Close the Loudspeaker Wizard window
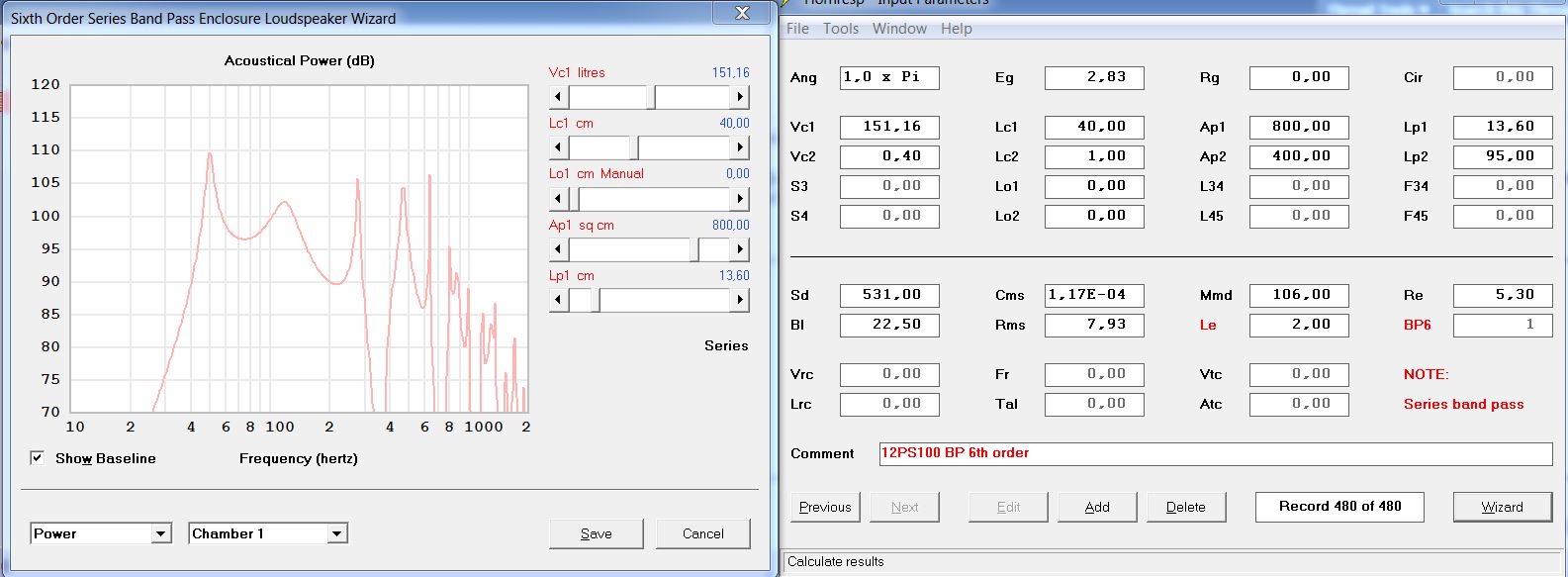 pos(741,13)
